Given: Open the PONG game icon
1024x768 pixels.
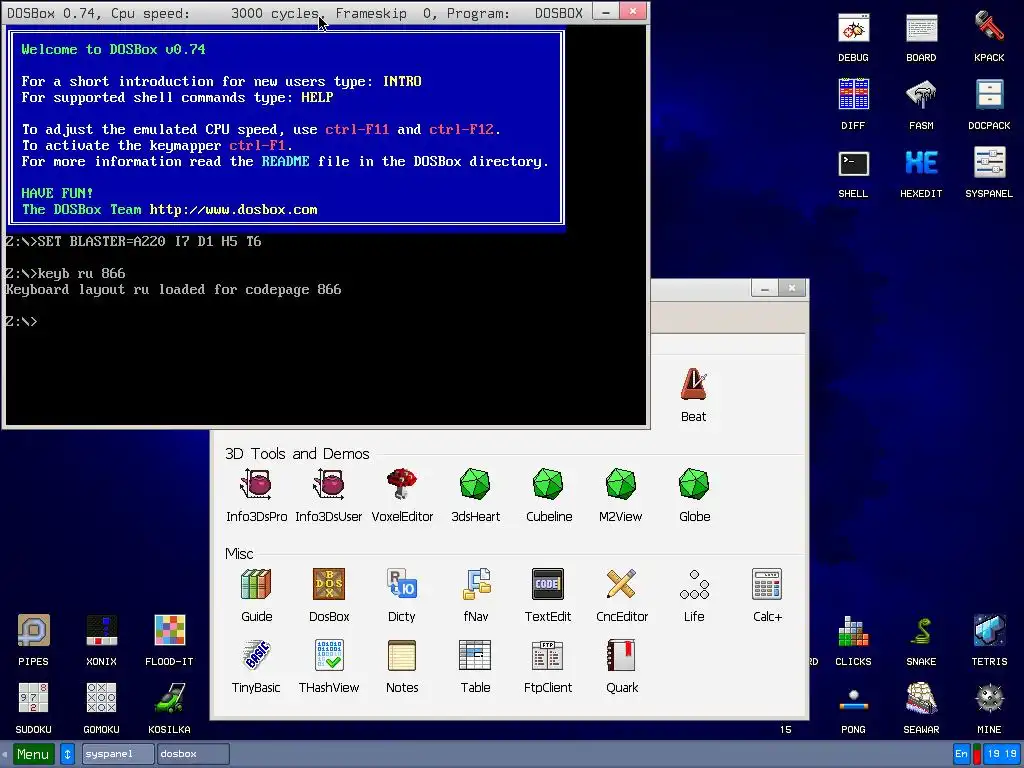Looking at the screenshot, I should click(853, 709).
